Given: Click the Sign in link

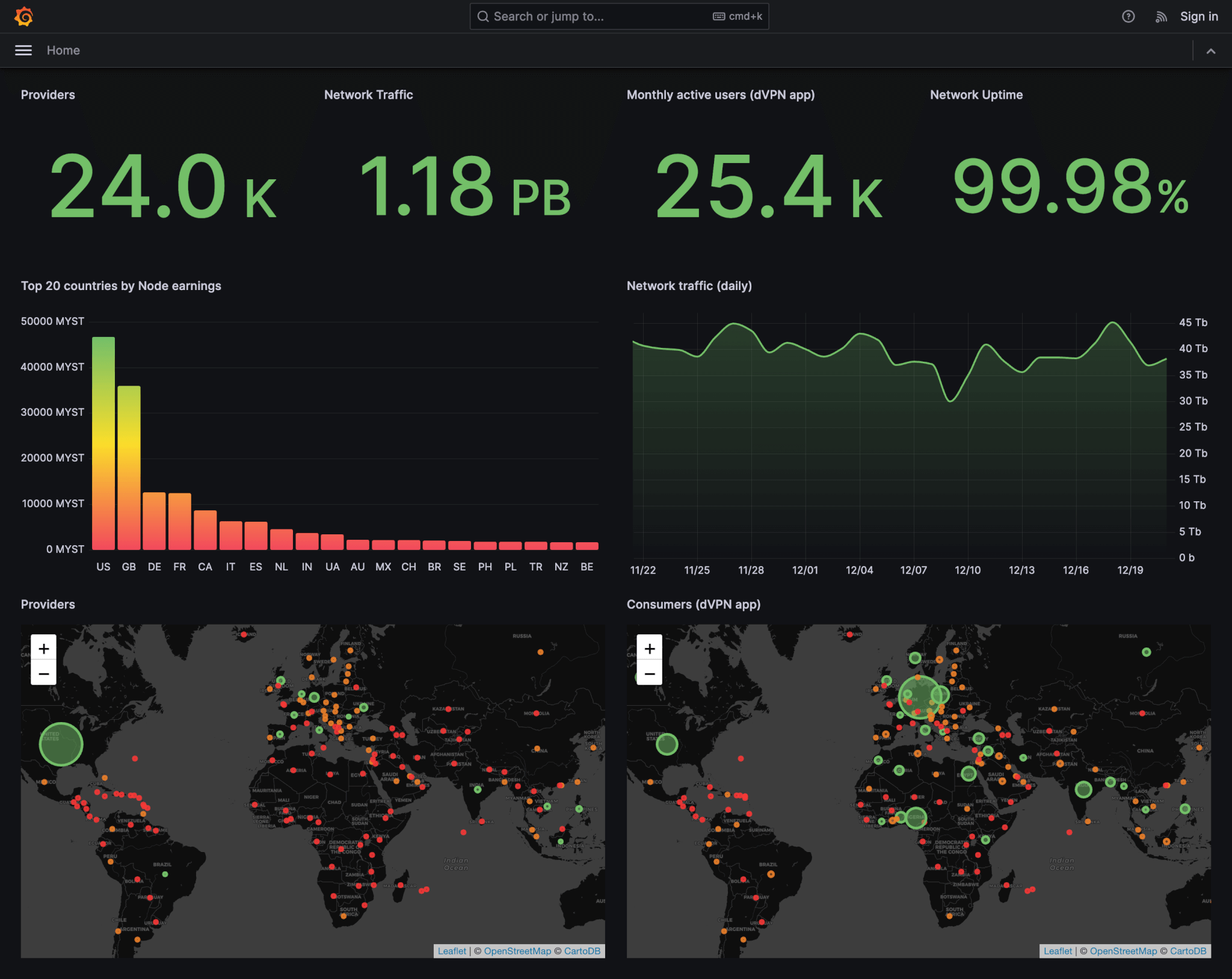Looking at the screenshot, I should tap(1199, 16).
